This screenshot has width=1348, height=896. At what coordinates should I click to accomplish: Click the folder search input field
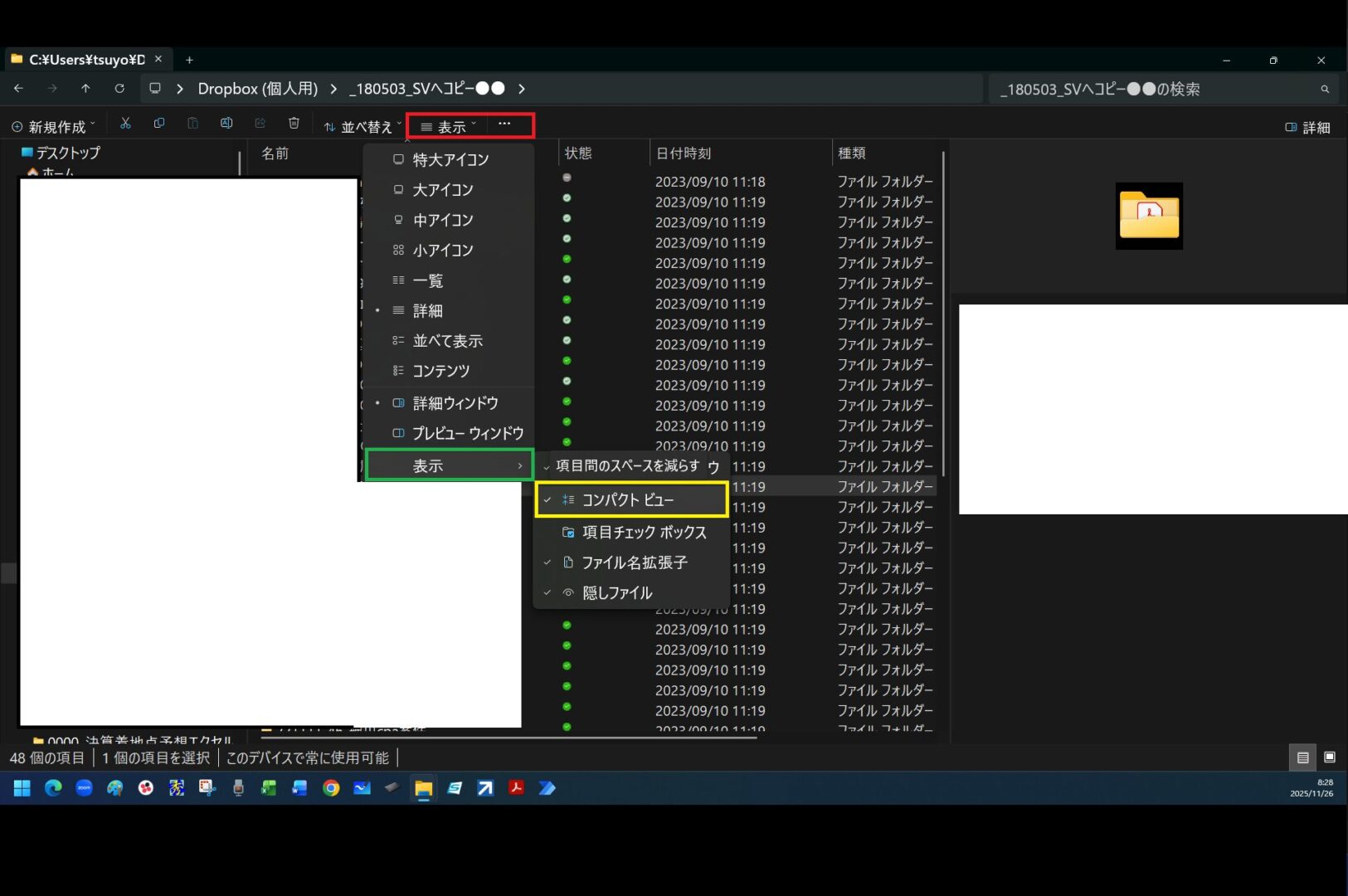1153,90
